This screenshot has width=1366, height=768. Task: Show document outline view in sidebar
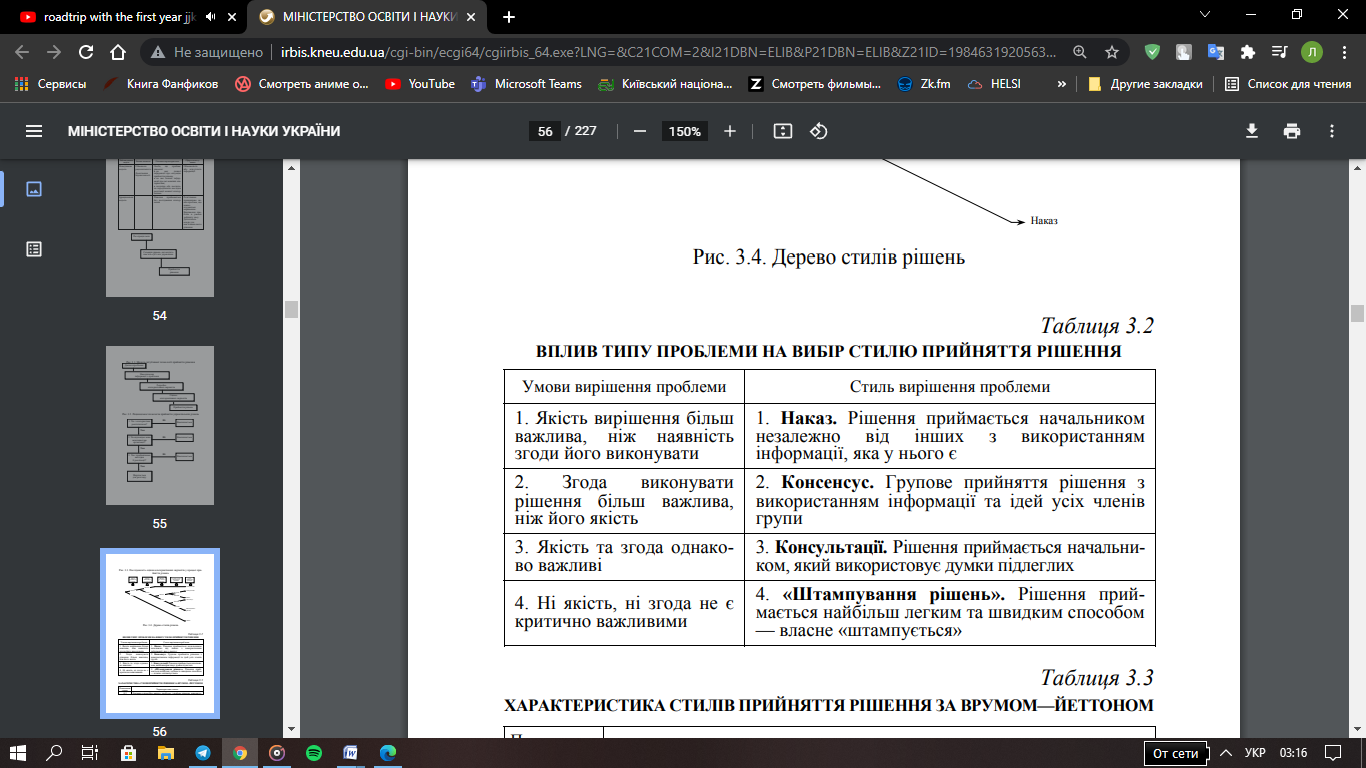coord(34,249)
